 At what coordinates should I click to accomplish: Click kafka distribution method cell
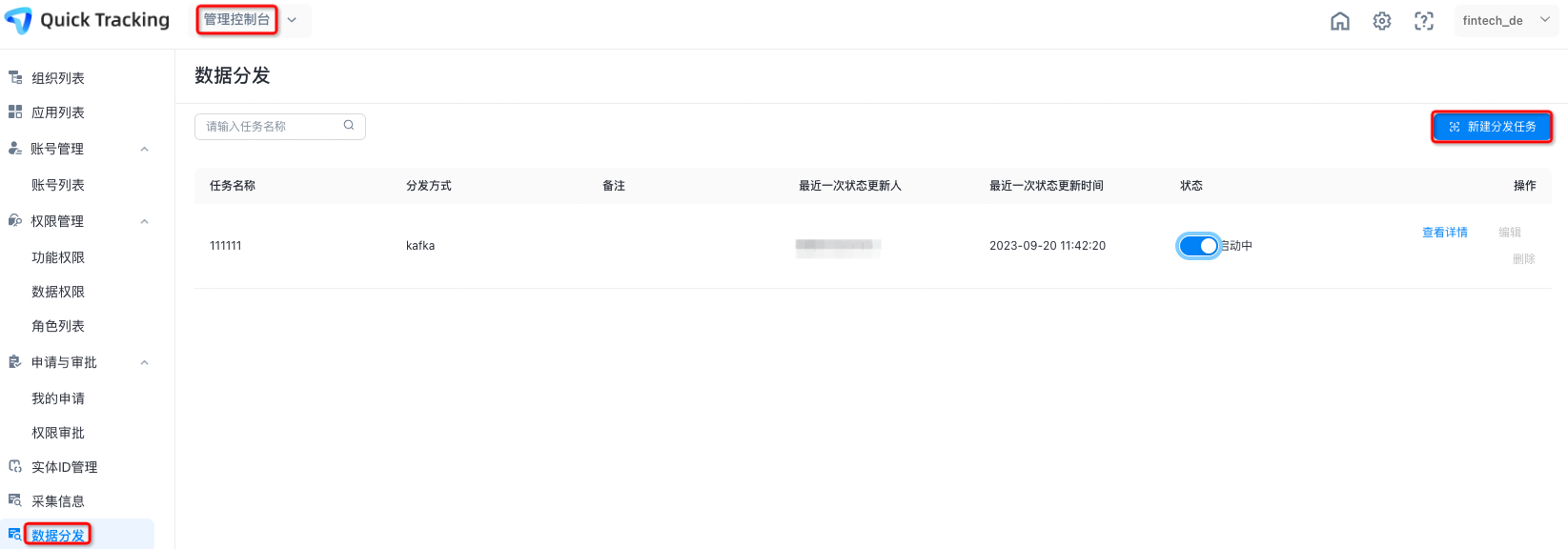420,246
